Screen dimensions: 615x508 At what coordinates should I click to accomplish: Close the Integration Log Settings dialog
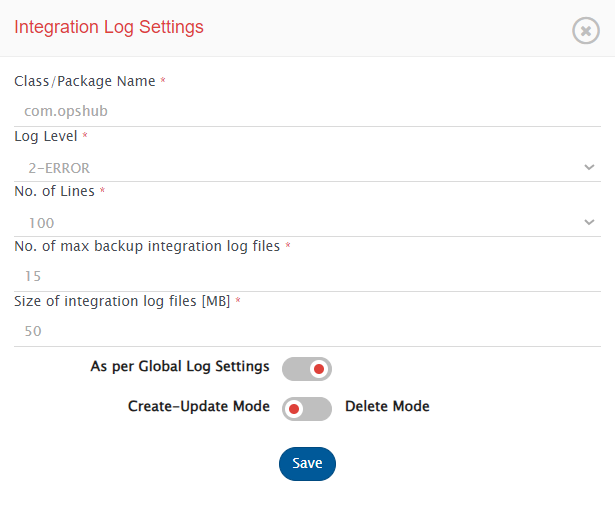click(x=586, y=30)
